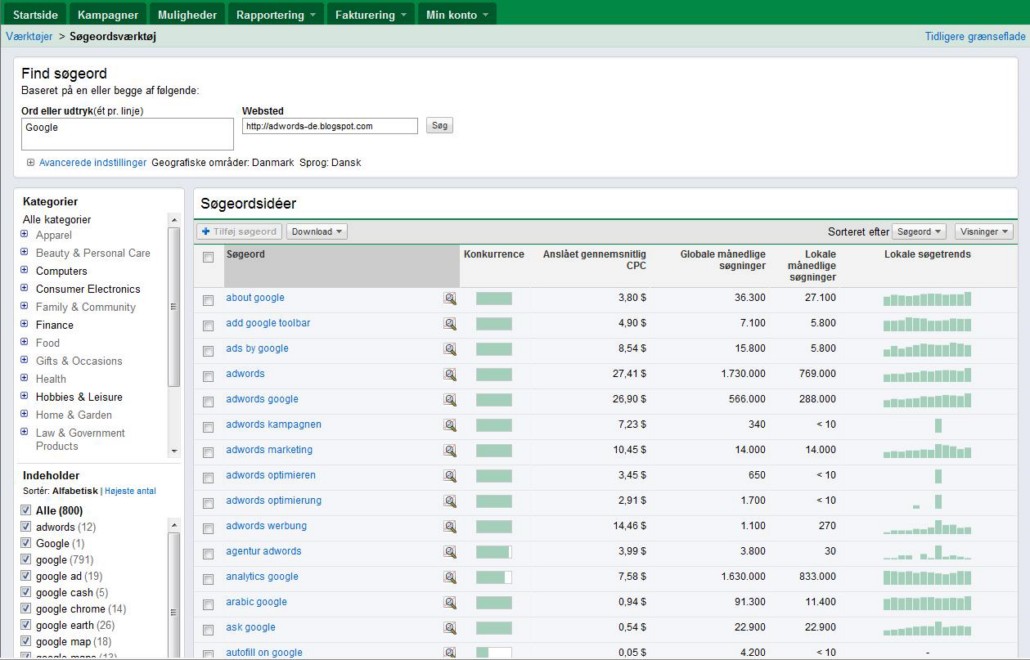Click magnifier icon for 'adwords optimierung' row
The height and width of the screenshot is (660, 1030).
coord(450,502)
